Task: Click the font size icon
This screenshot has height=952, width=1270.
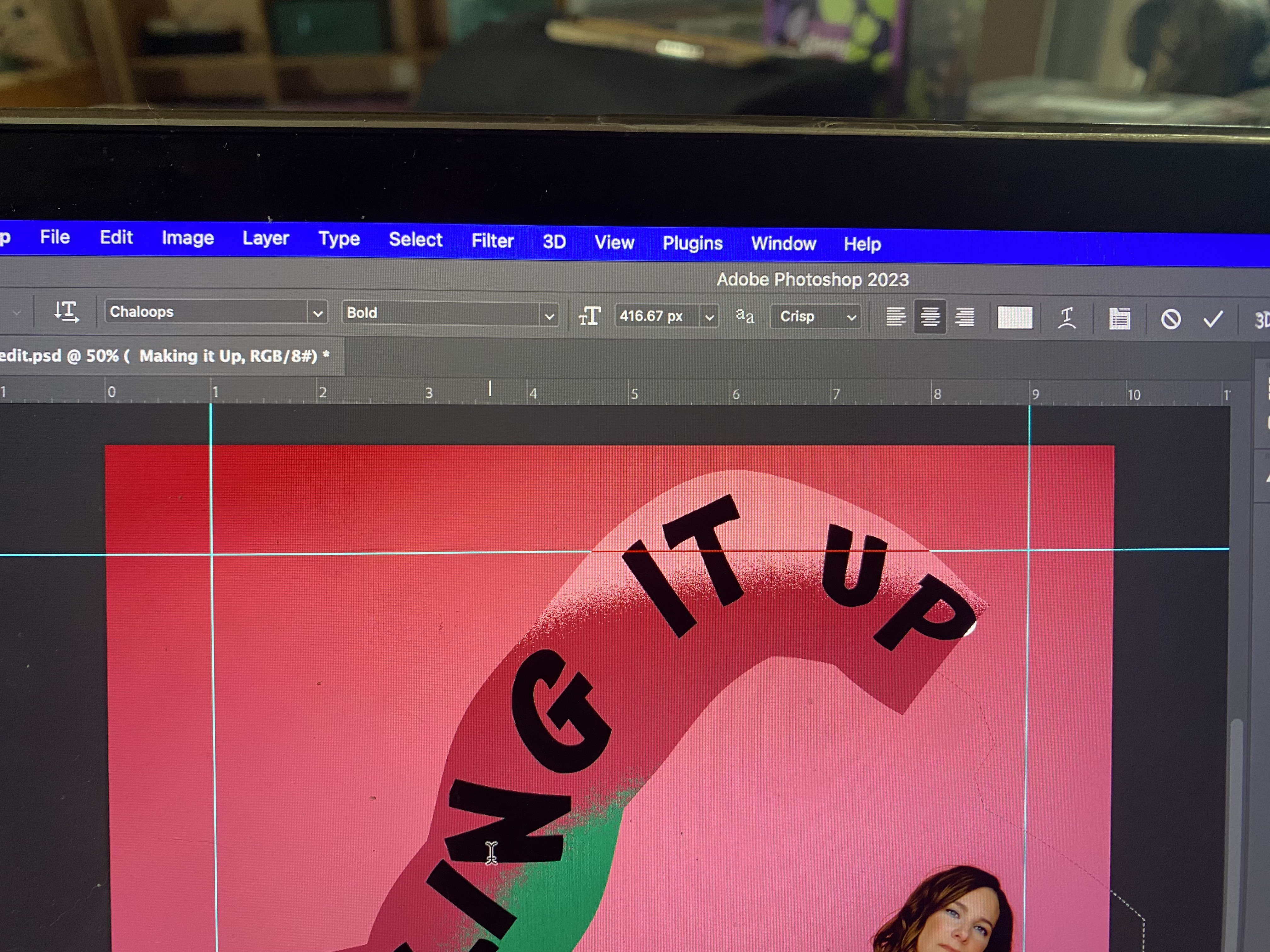Action: click(x=589, y=316)
